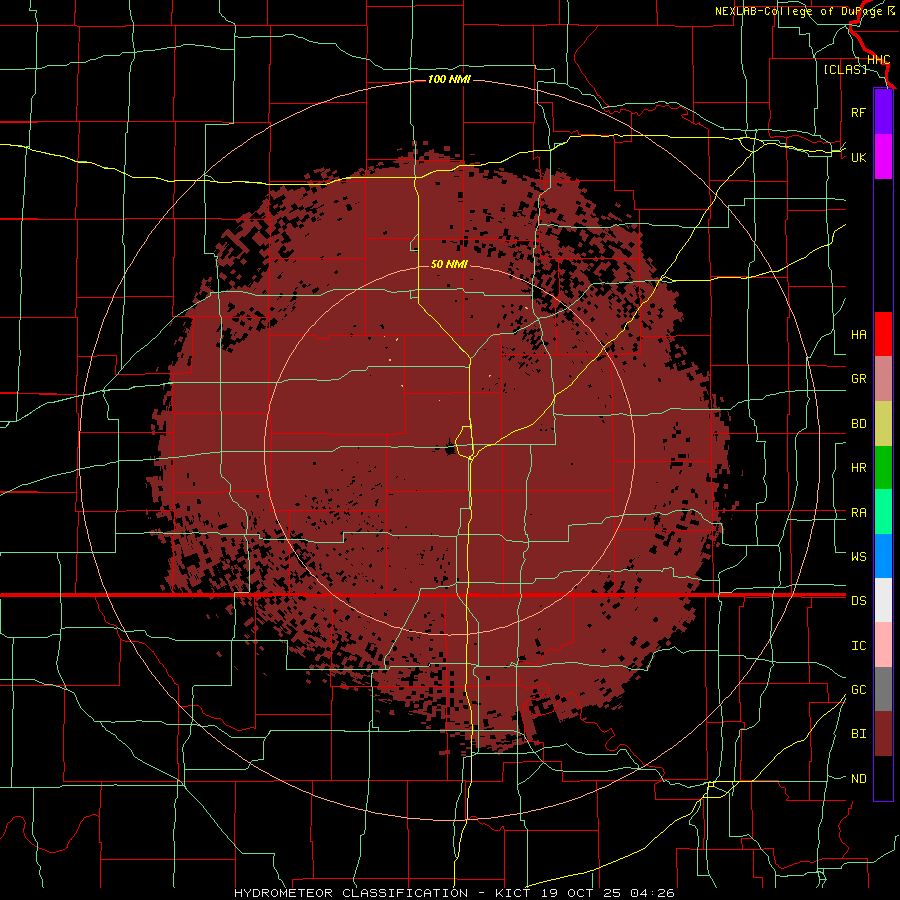Image resolution: width=900 pixels, height=900 pixels.
Task: Click the "RA" legend label
Action: pyautogui.click(x=858, y=513)
